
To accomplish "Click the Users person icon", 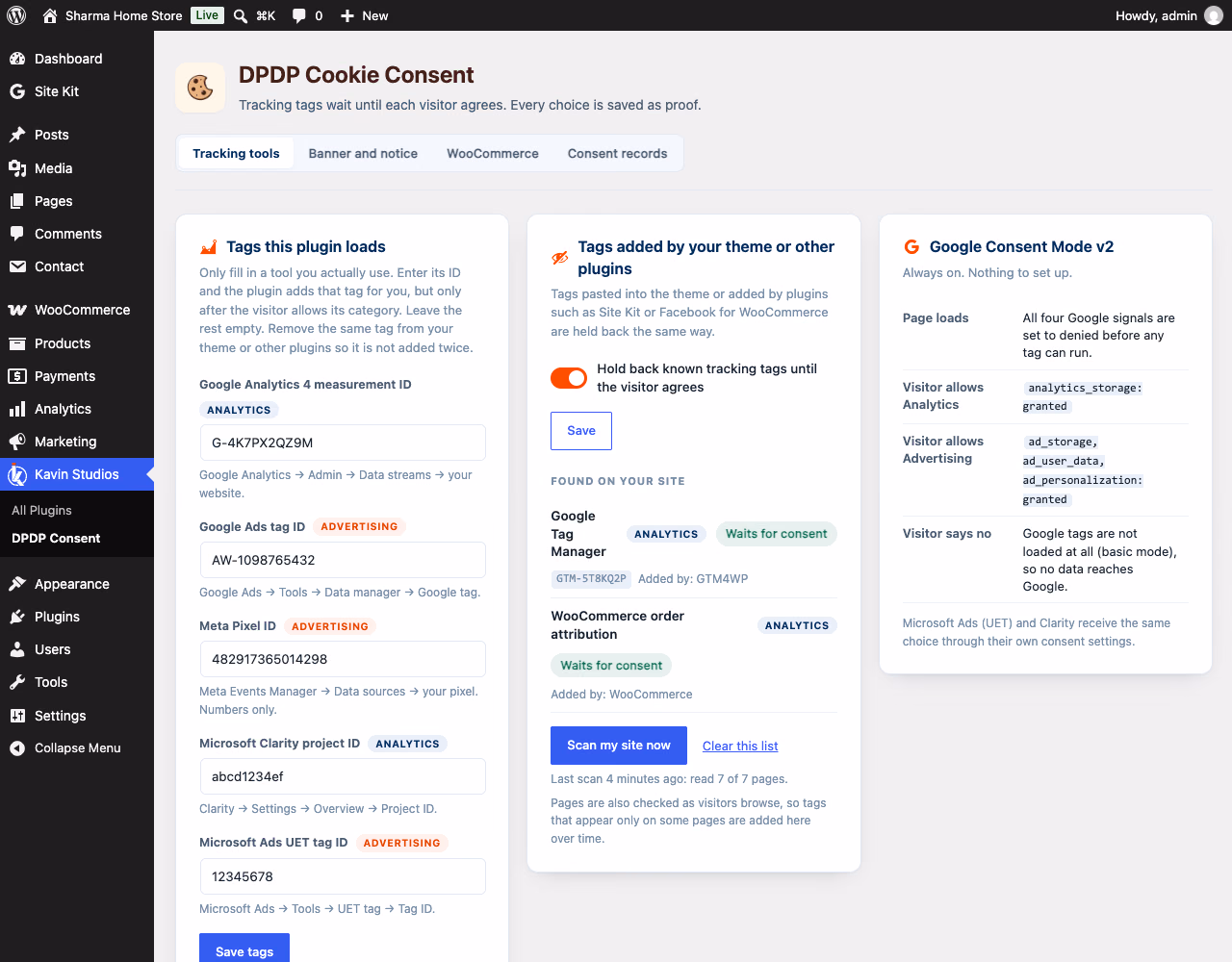I will (x=17, y=649).
